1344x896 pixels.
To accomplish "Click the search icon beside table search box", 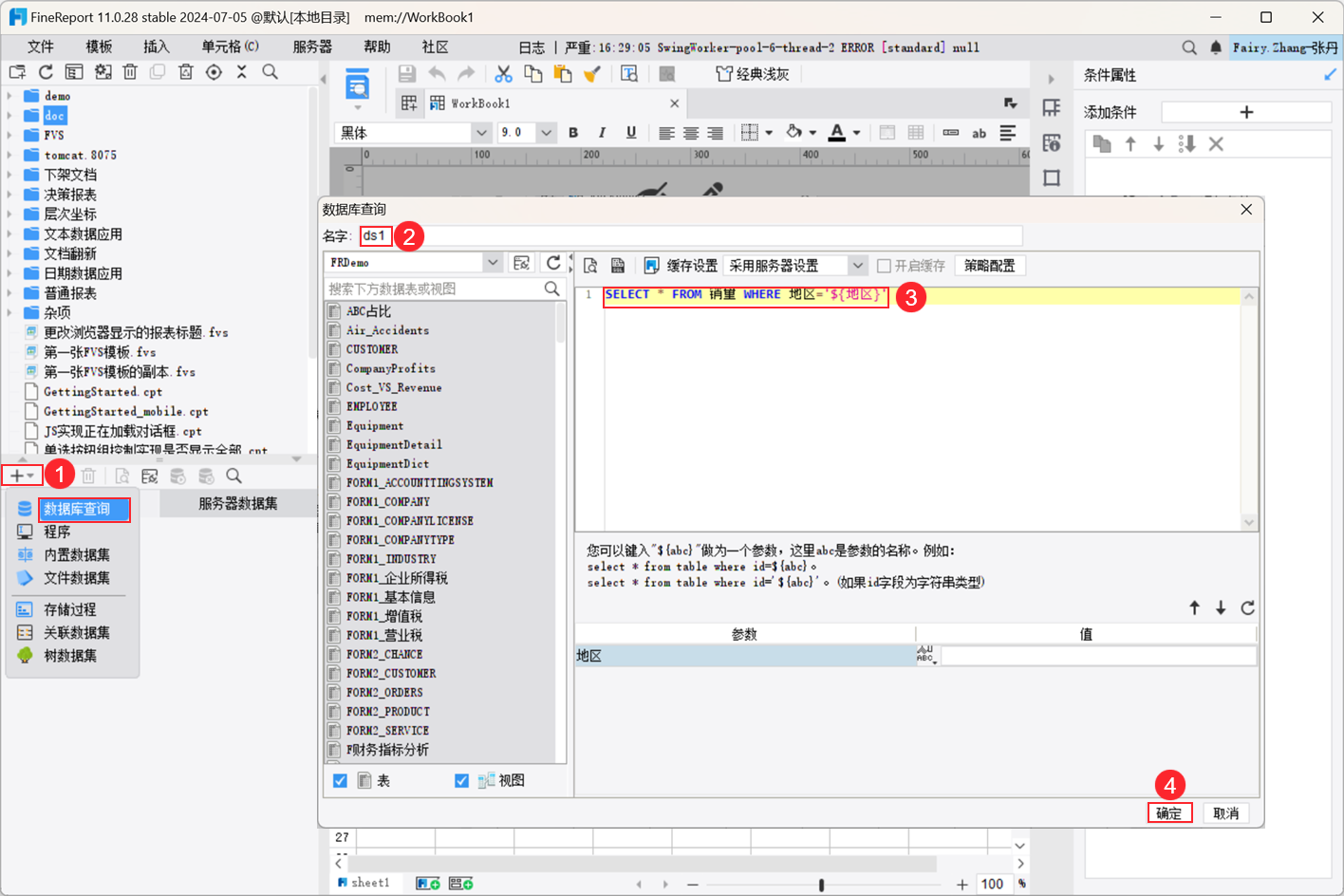I will pyautogui.click(x=551, y=289).
